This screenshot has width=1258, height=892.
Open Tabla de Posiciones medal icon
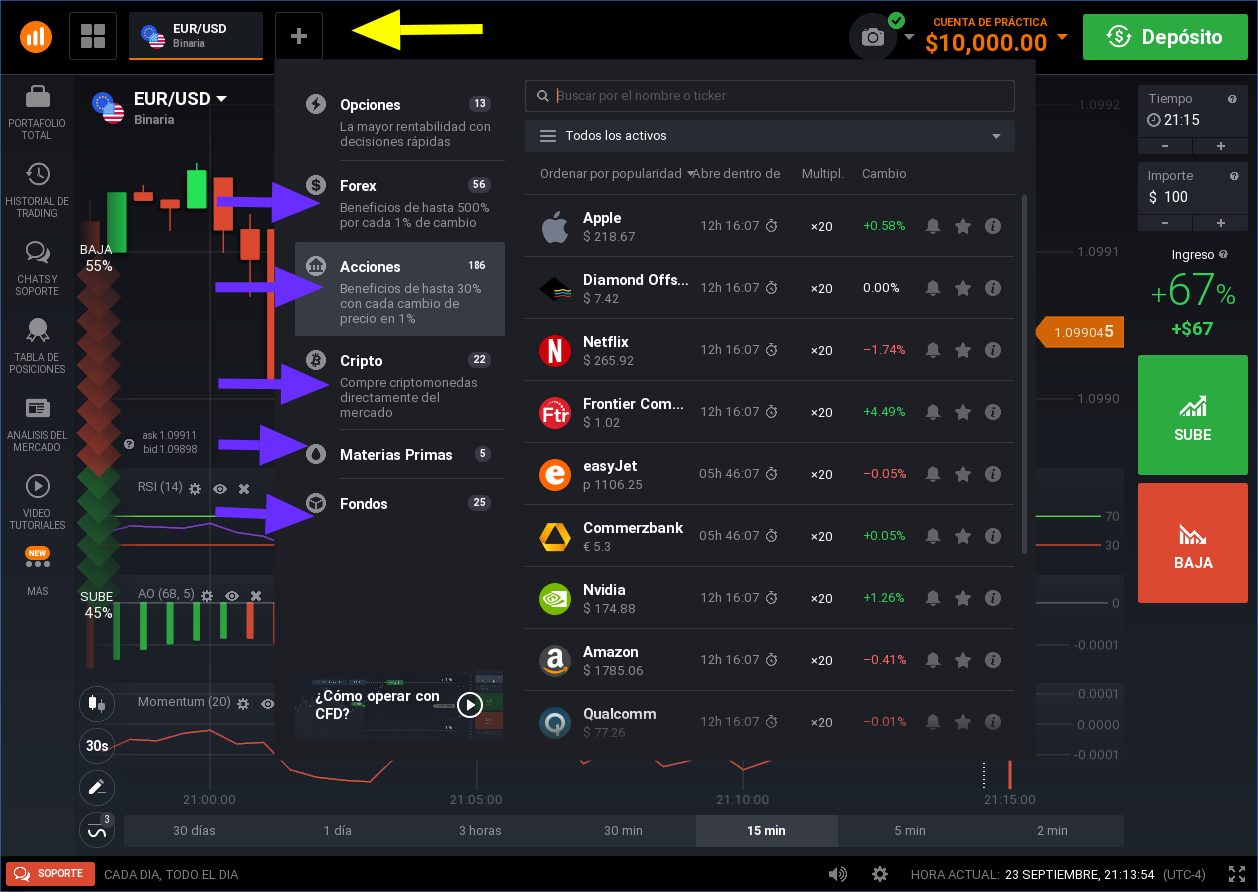pyautogui.click(x=38, y=330)
